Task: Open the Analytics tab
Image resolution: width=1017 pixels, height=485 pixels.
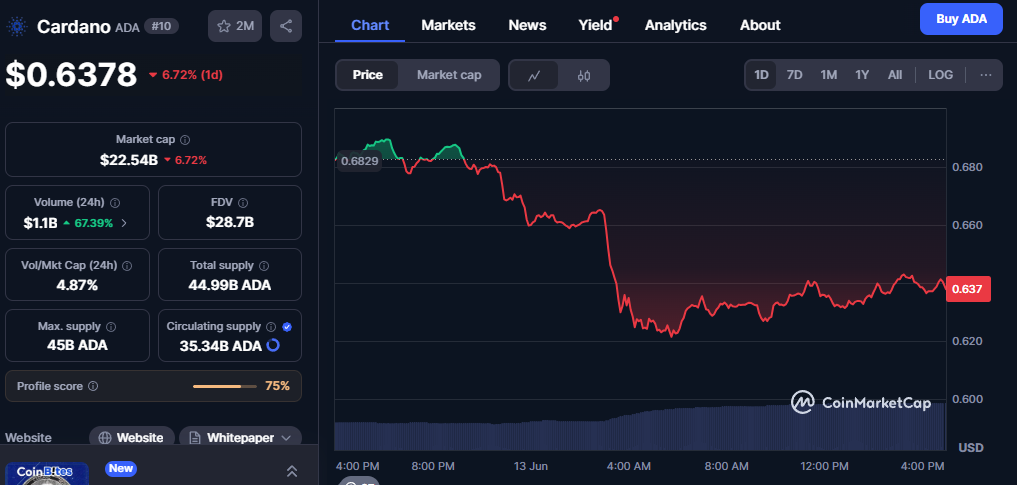Action: [675, 25]
